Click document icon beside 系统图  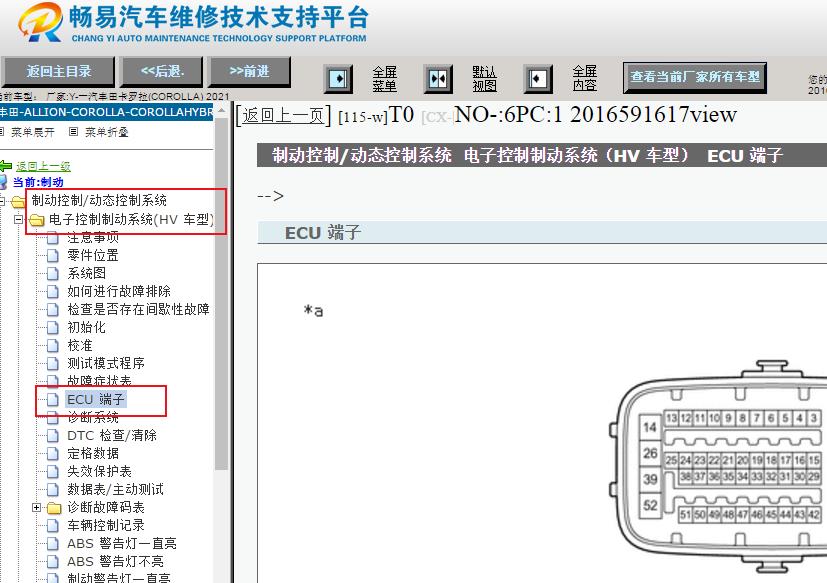tap(53, 274)
